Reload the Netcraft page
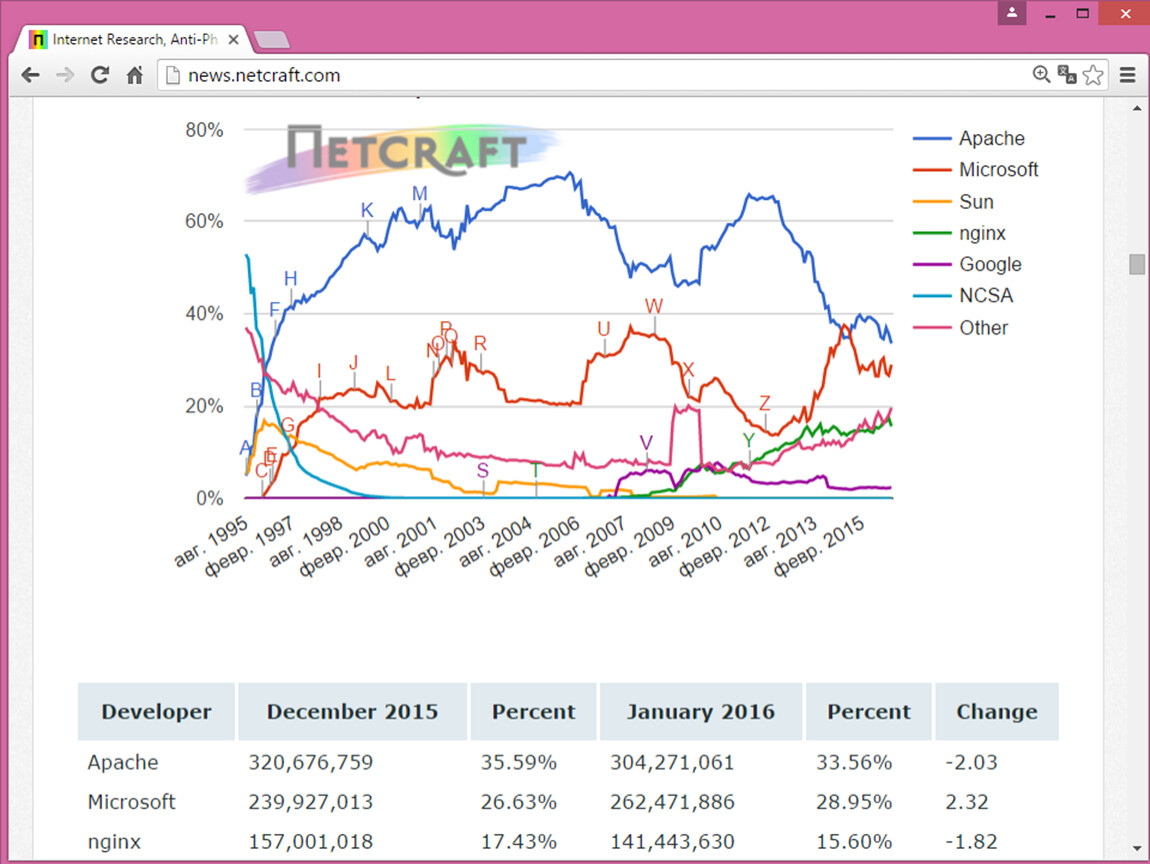 (100, 75)
